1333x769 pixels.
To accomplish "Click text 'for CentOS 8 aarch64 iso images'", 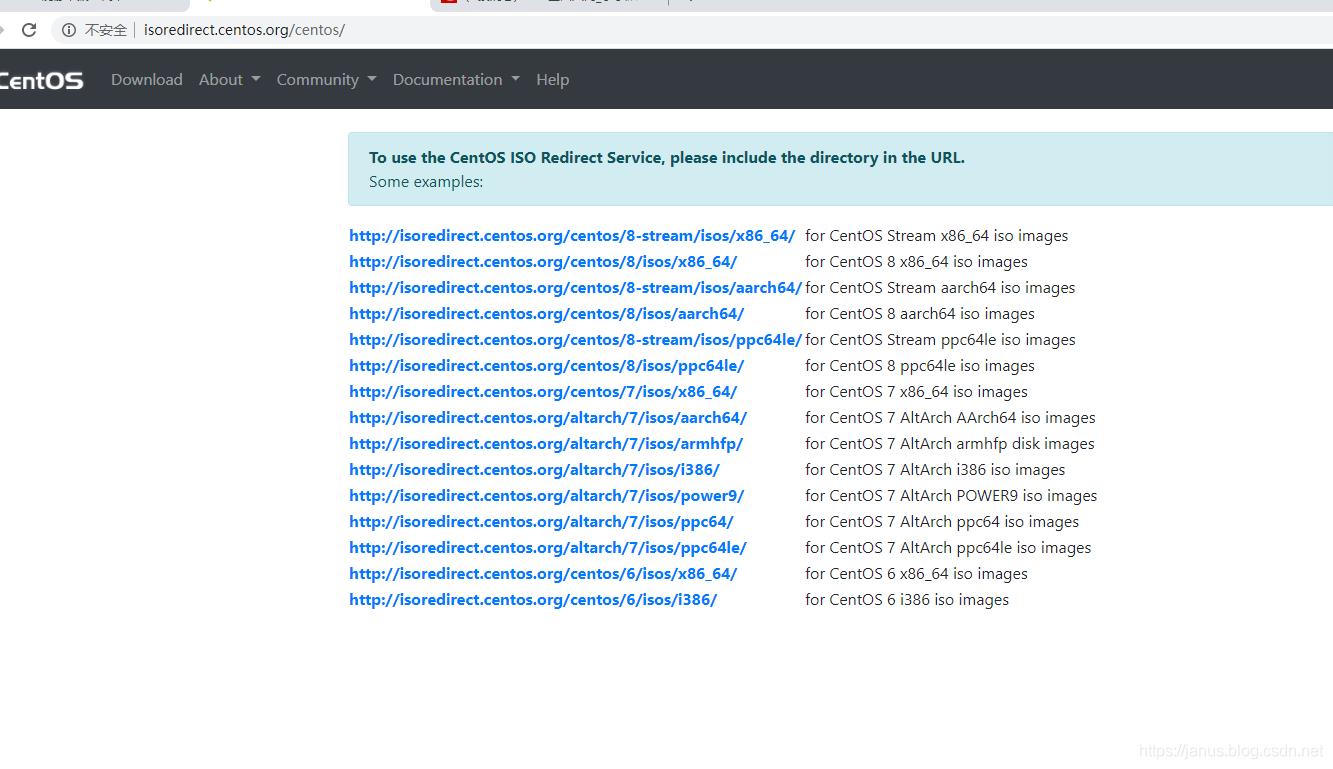I will click(x=920, y=314).
